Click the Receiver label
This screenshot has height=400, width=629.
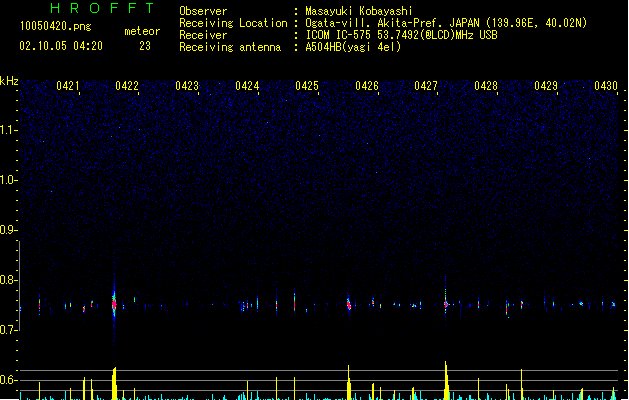click(203, 35)
